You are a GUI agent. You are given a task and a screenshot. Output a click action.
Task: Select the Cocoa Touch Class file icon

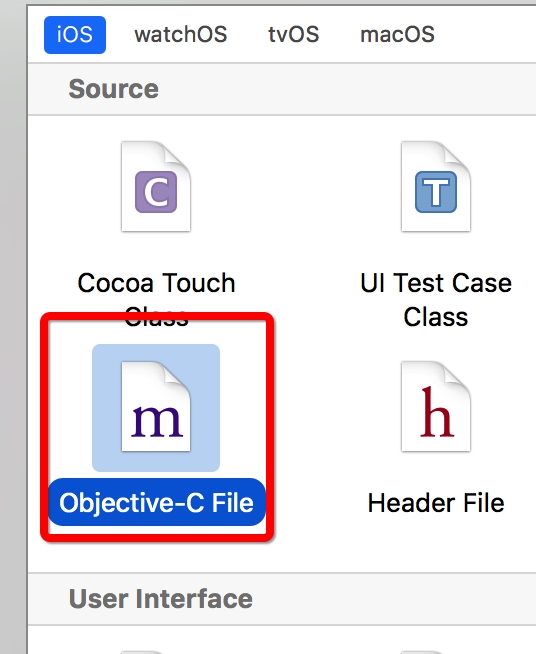[156, 186]
